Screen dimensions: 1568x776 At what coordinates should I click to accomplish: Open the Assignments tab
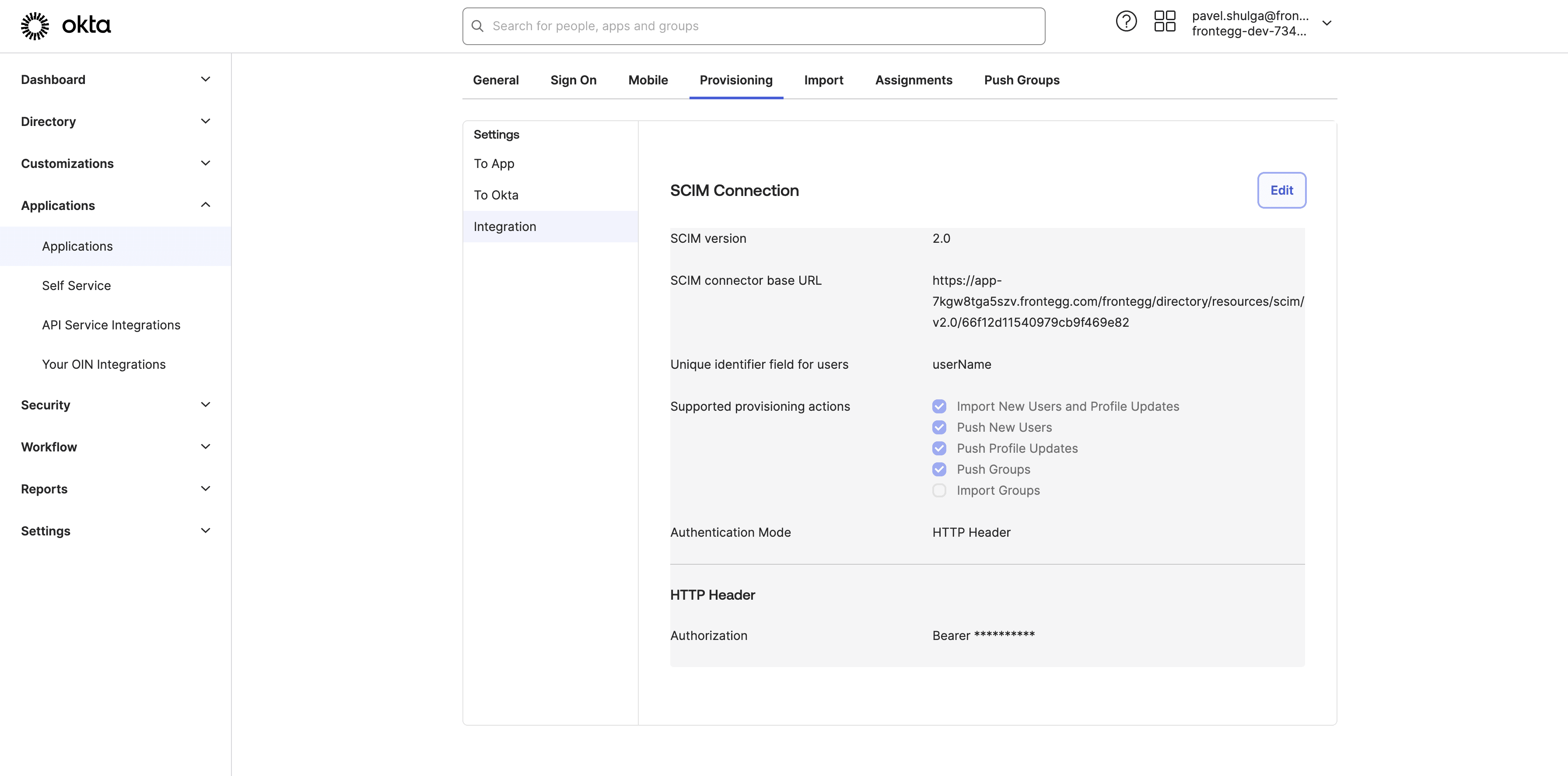coord(913,80)
